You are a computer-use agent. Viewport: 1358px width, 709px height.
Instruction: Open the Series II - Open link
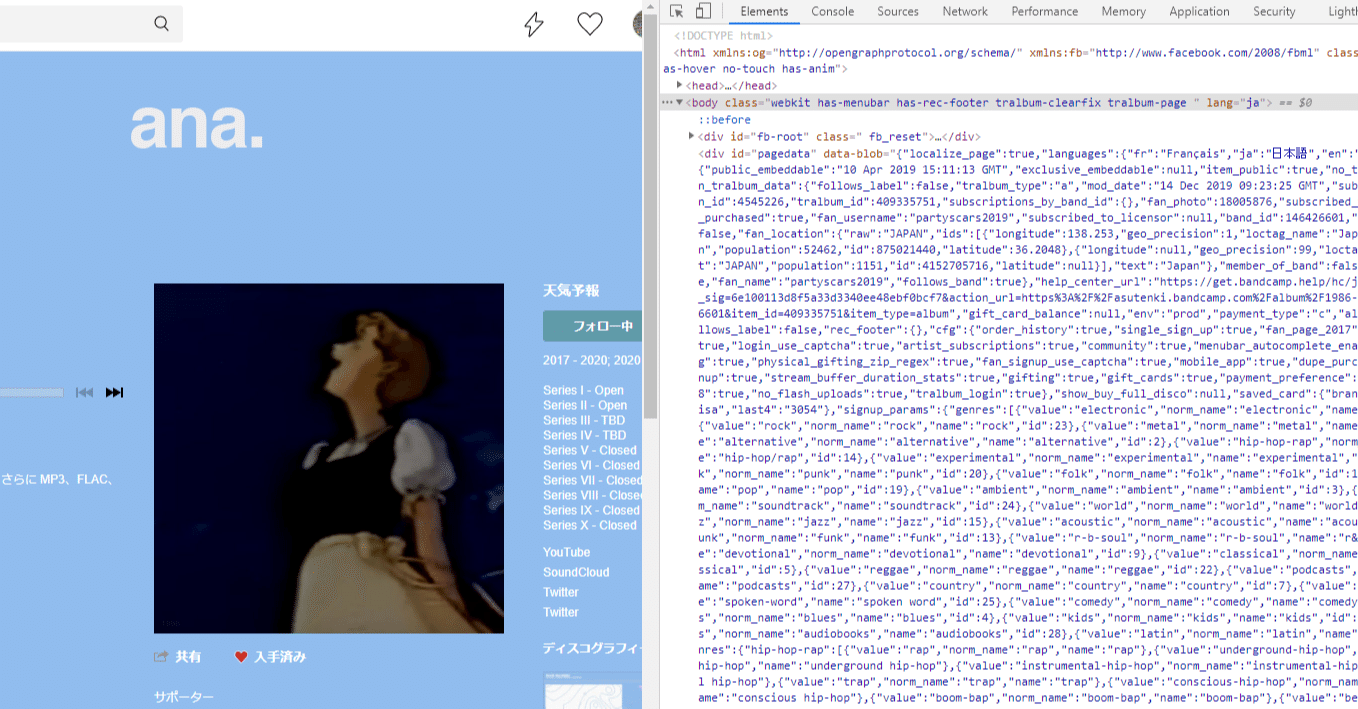pos(585,405)
